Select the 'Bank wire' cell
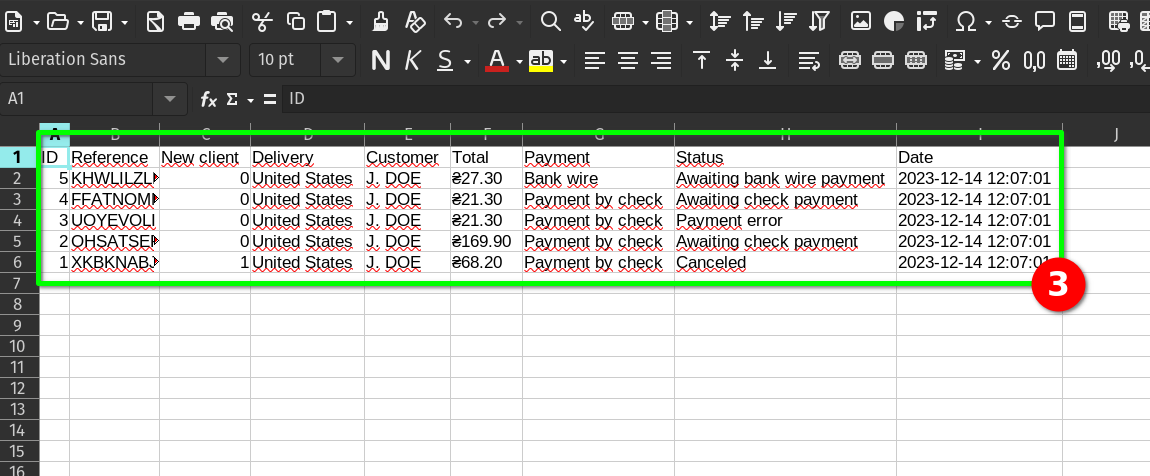This screenshot has height=476, width=1150. pos(598,178)
